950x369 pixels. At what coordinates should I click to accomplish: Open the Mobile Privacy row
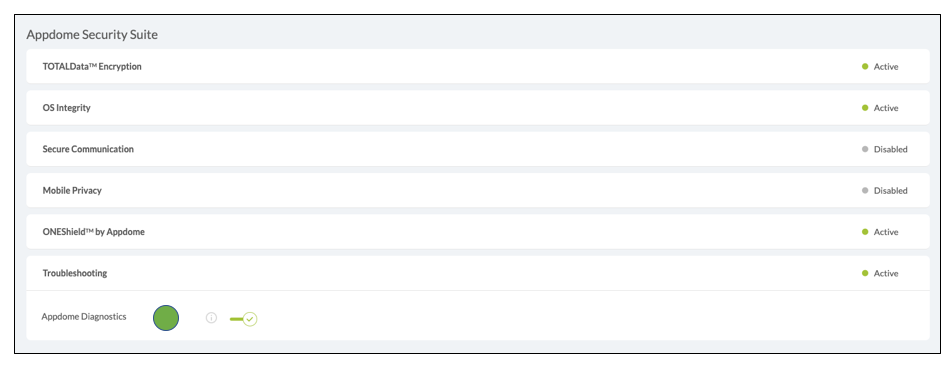click(x=477, y=190)
